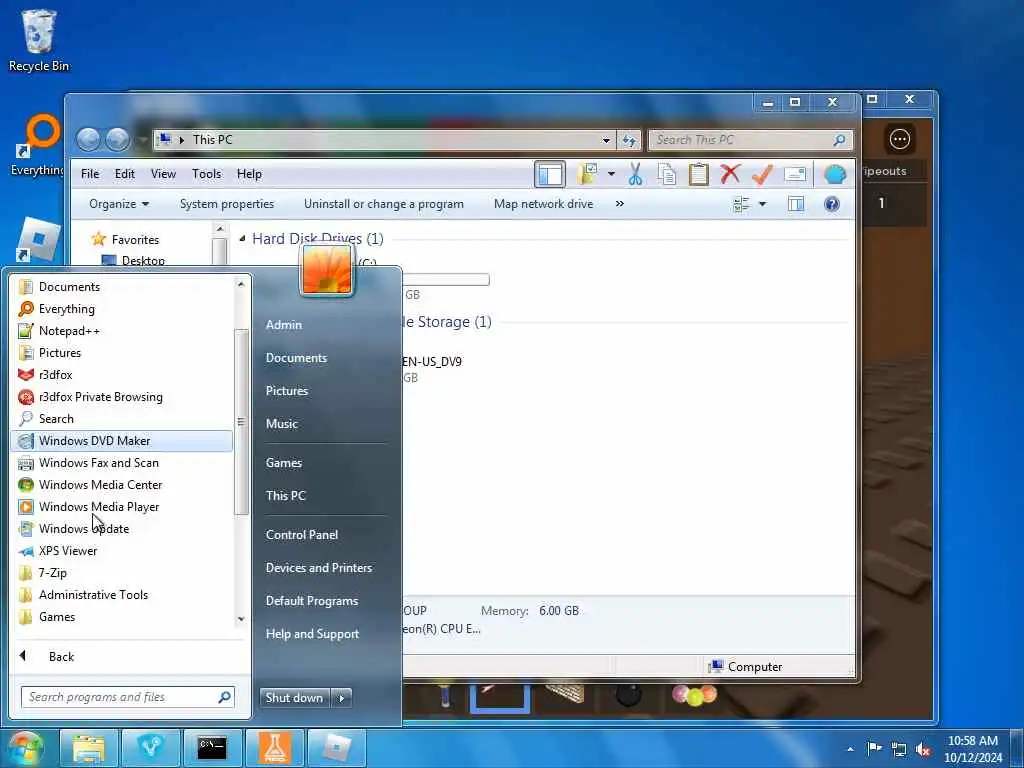
Task: Click the red X Delete icon
Action: pyautogui.click(x=730, y=174)
